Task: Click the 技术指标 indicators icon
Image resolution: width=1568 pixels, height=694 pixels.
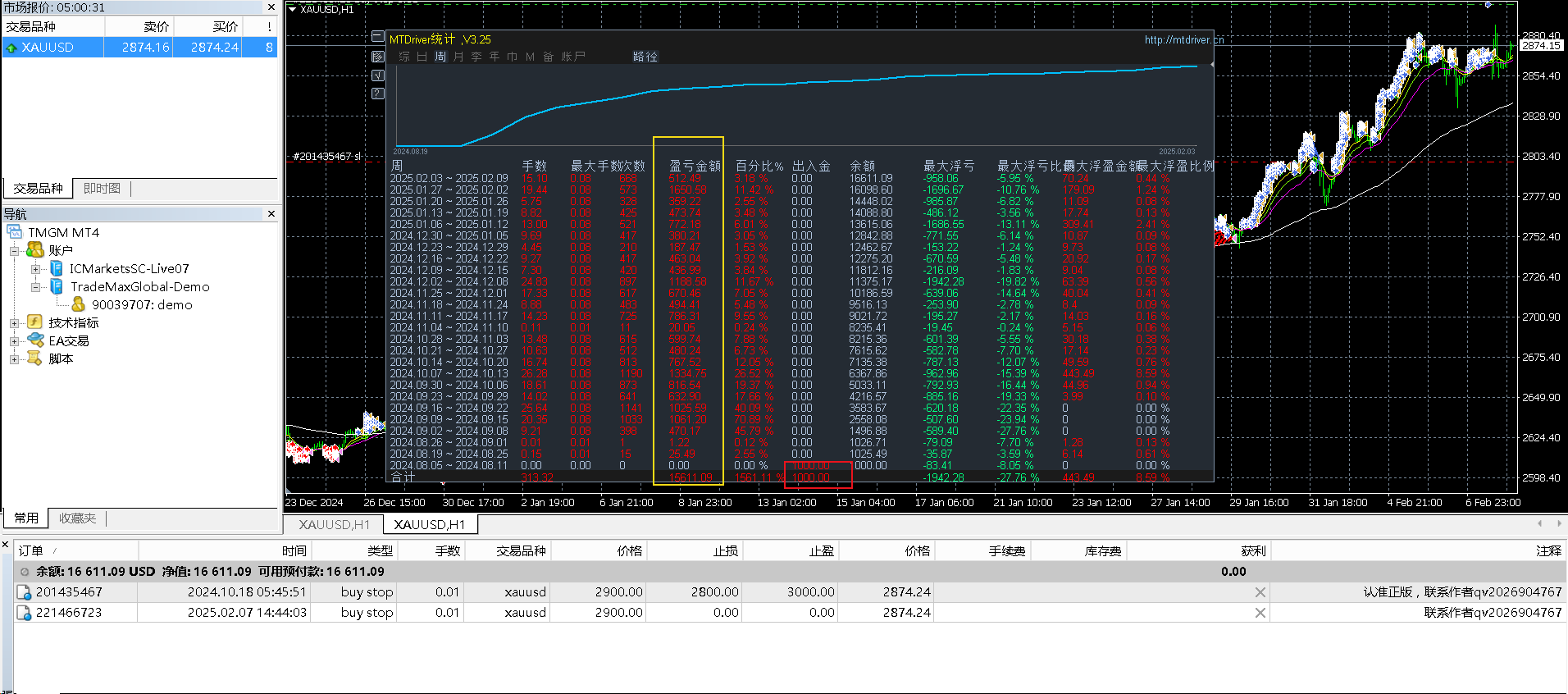Action: tap(35, 322)
